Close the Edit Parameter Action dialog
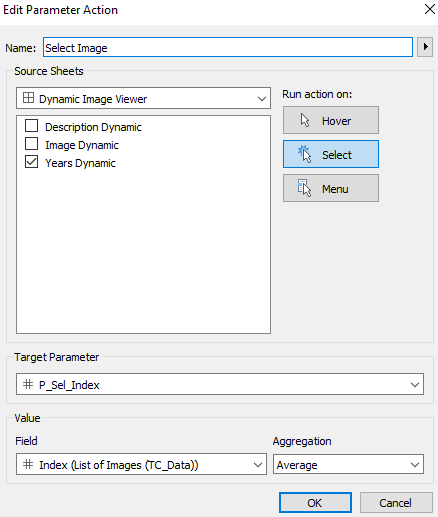The width and height of the screenshot is (438, 517). pyautogui.click(x=430, y=9)
